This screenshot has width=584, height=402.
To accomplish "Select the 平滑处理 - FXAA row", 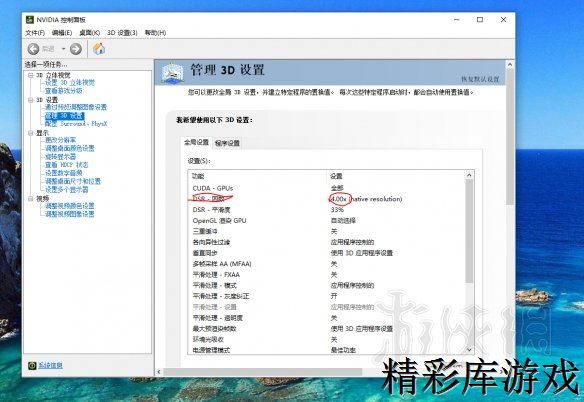I will click(x=327, y=275).
